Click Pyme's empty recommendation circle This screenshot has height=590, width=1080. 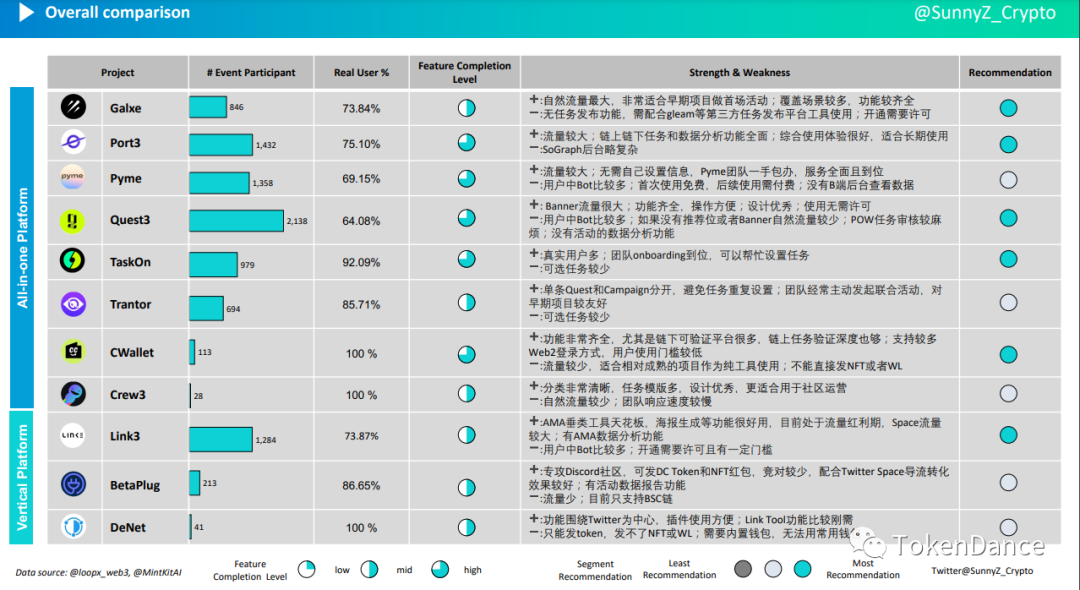(x=1008, y=180)
